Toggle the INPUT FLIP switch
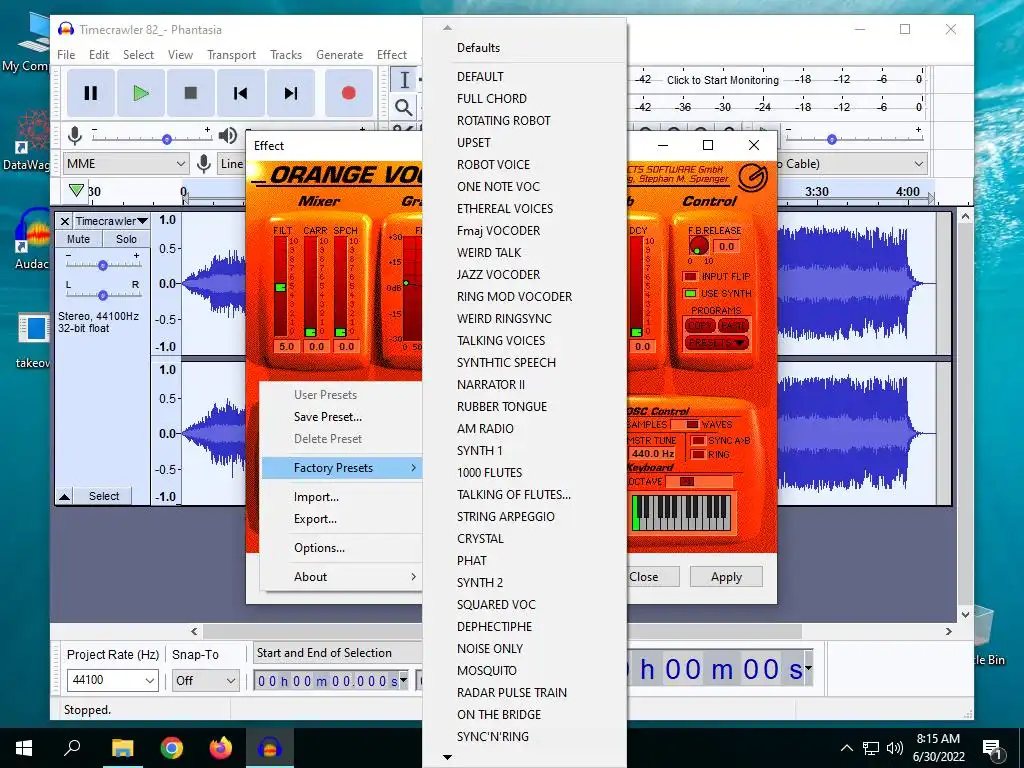Image resolution: width=1024 pixels, height=768 pixels. (x=690, y=276)
